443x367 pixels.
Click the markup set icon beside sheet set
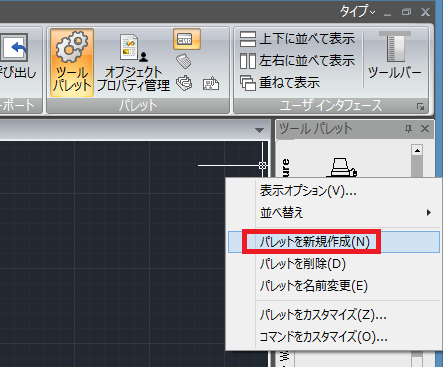pos(211,83)
